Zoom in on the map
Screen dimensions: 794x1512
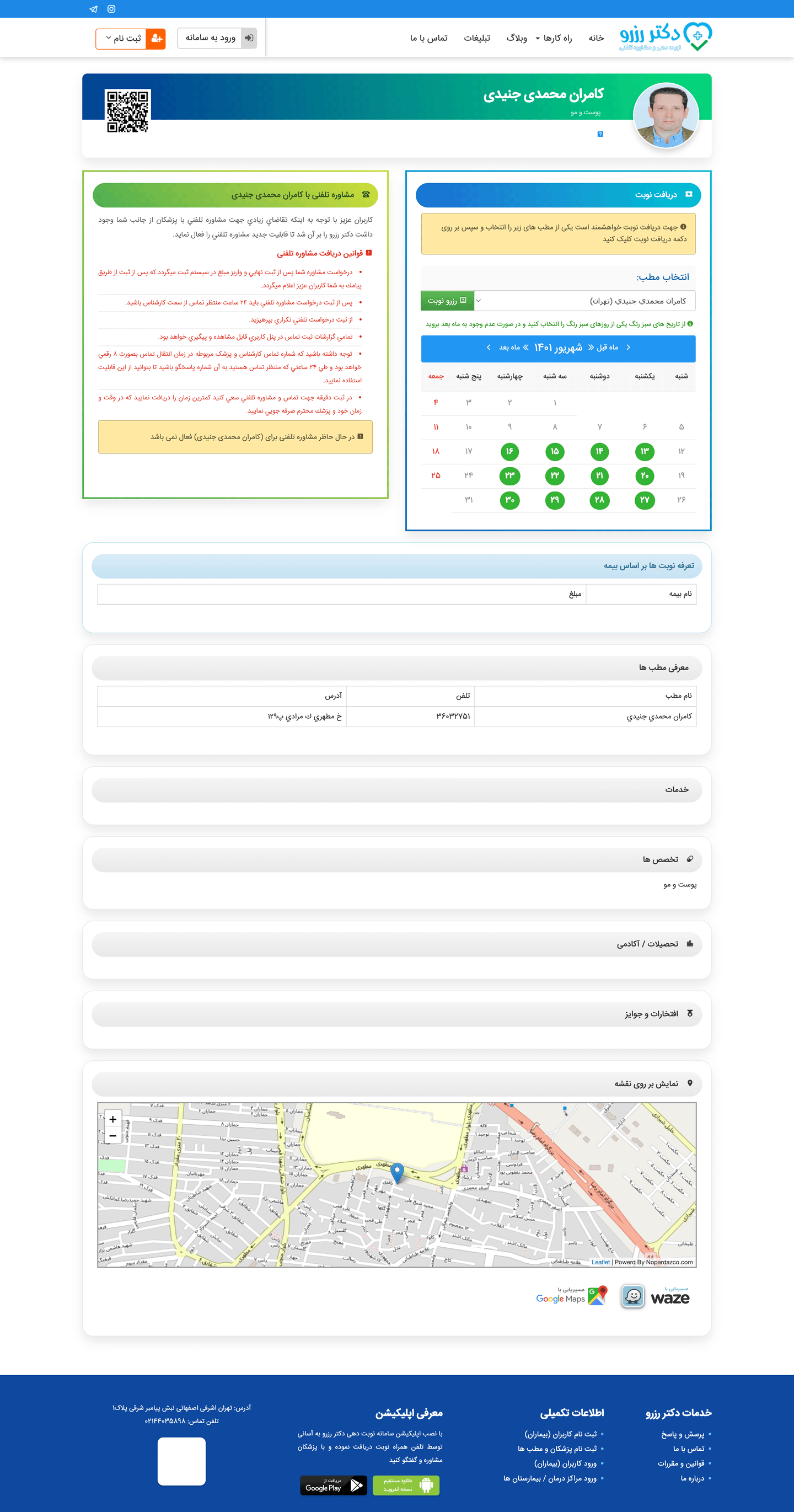[112, 1119]
